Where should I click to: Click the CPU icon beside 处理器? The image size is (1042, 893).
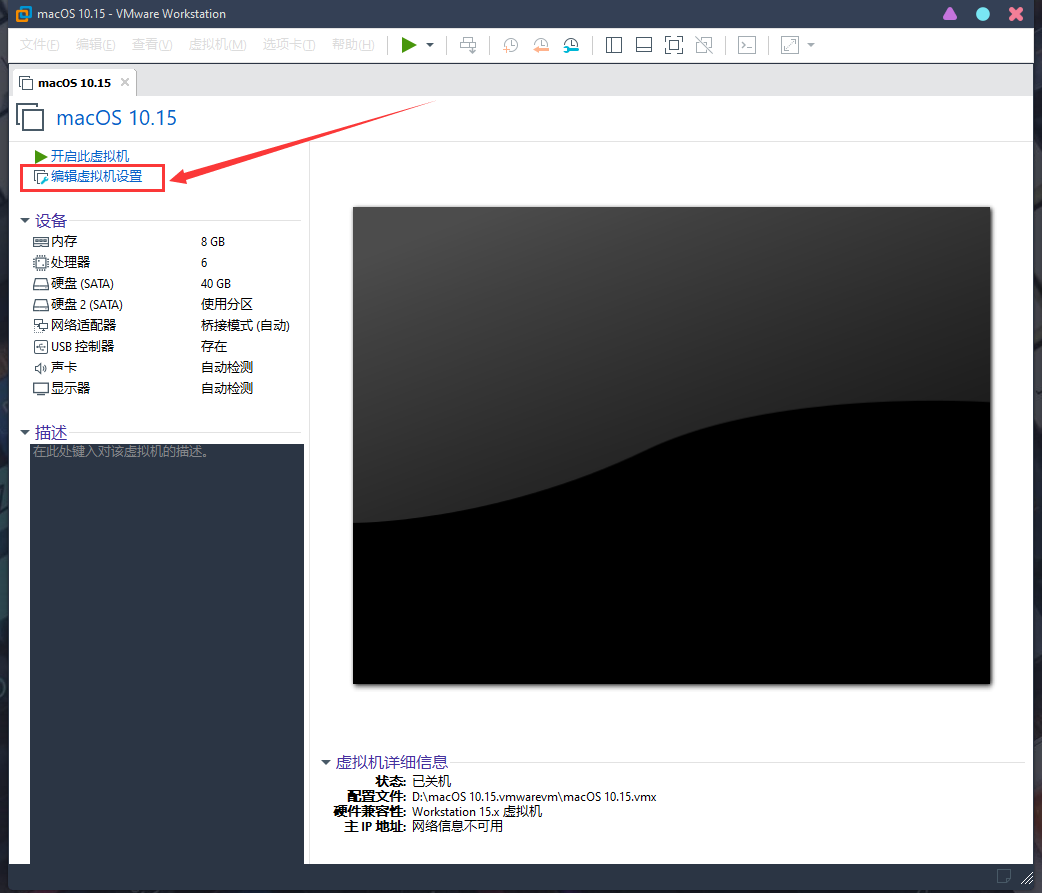[41, 262]
